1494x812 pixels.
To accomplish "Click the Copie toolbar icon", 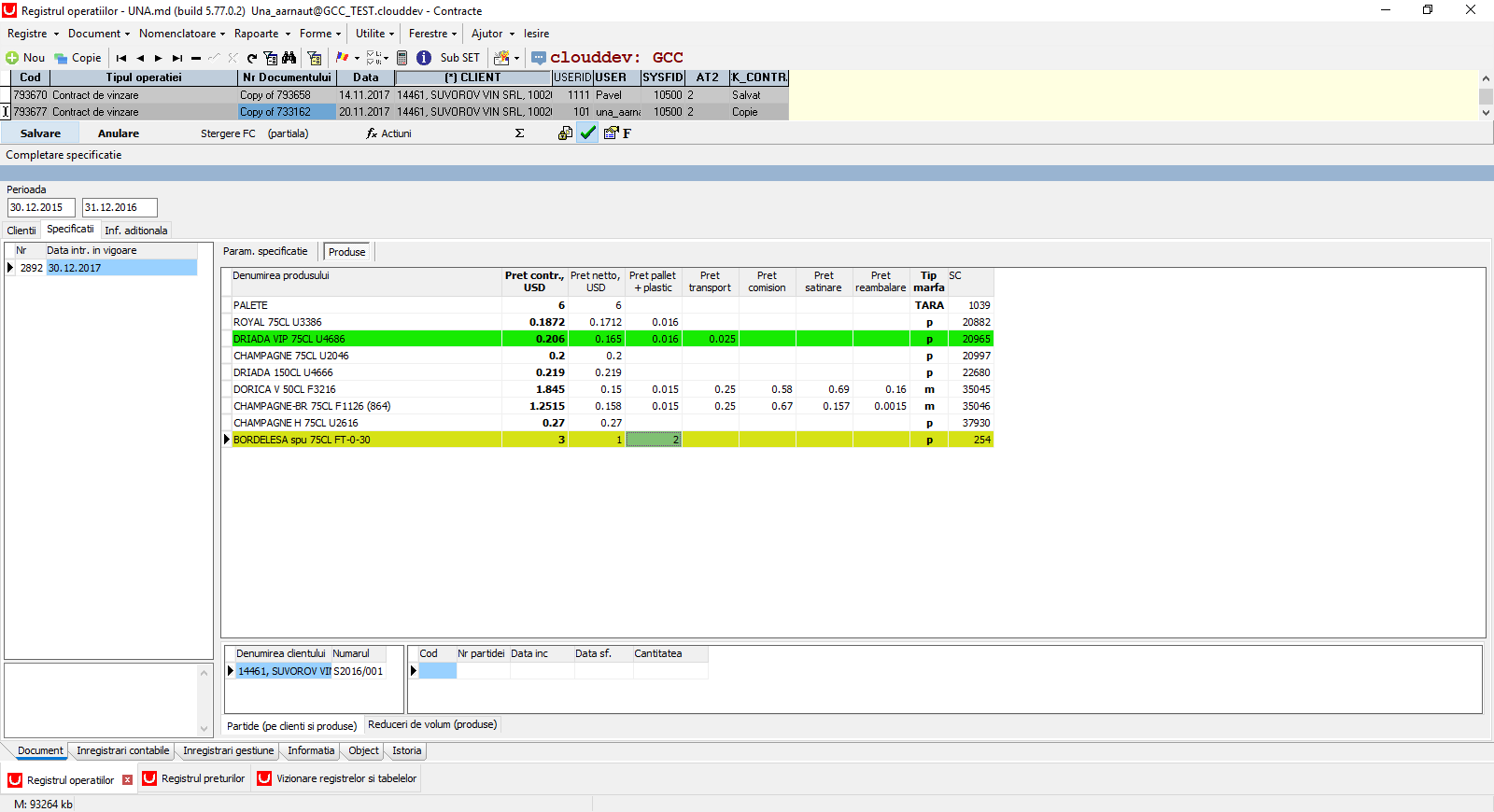I will [61, 58].
